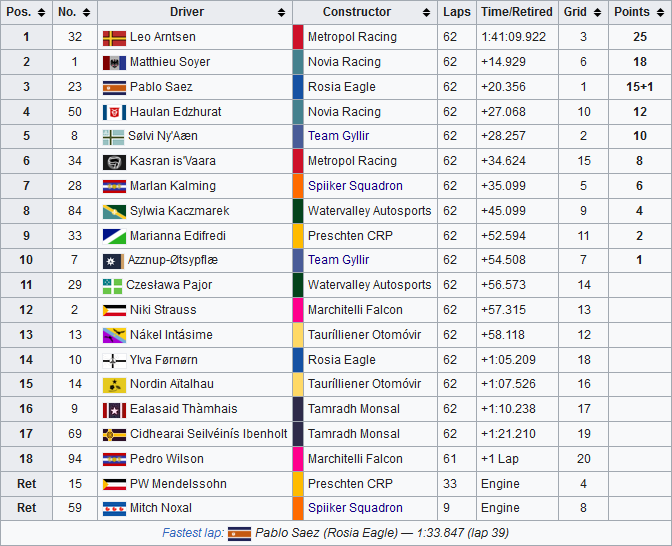Image resolution: width=672 pixels, height=546 pixels.
Task: Click the flag next to Mitch Noxal
Action: 113,508
